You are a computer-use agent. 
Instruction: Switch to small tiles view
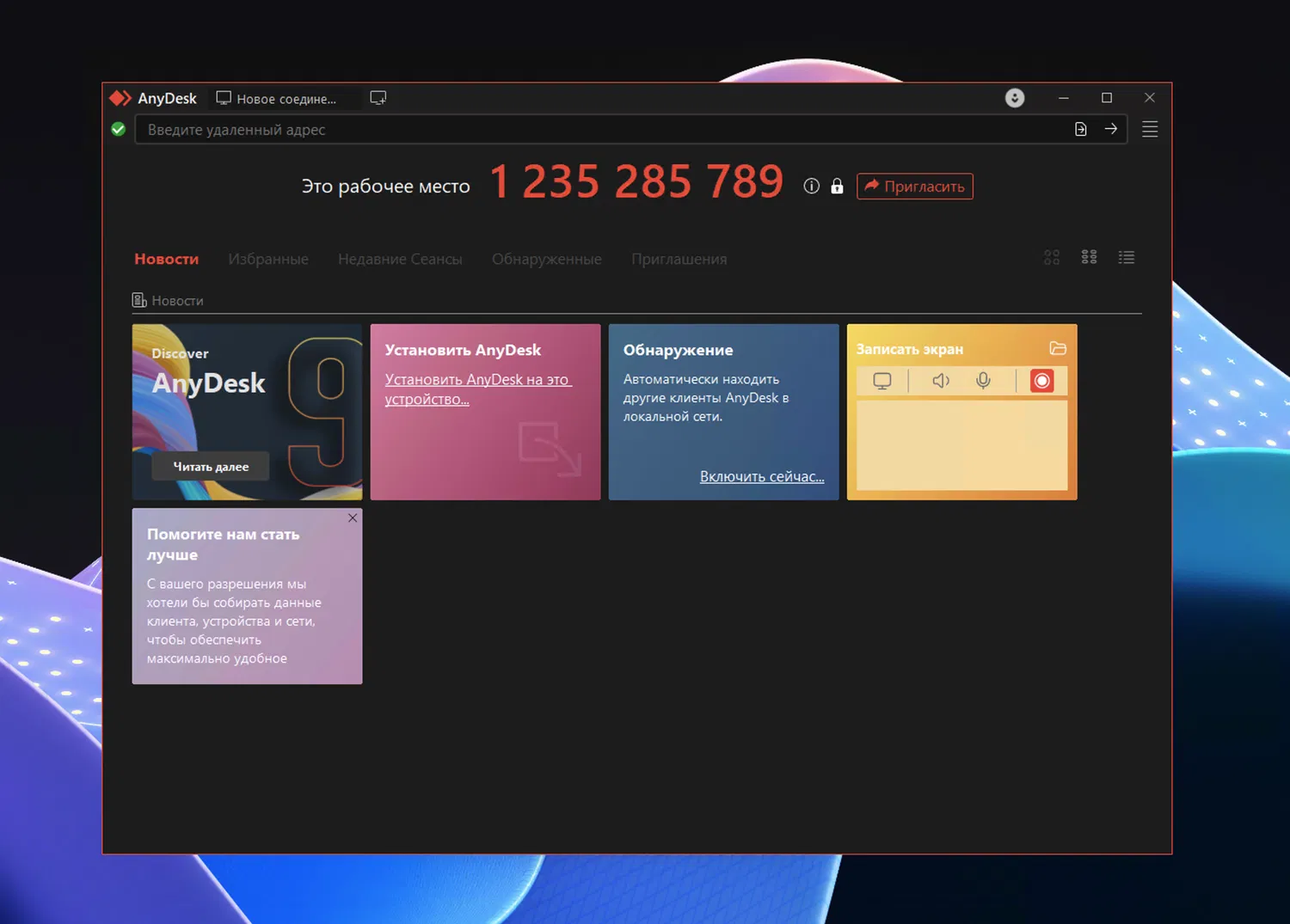pos(1089,257)
